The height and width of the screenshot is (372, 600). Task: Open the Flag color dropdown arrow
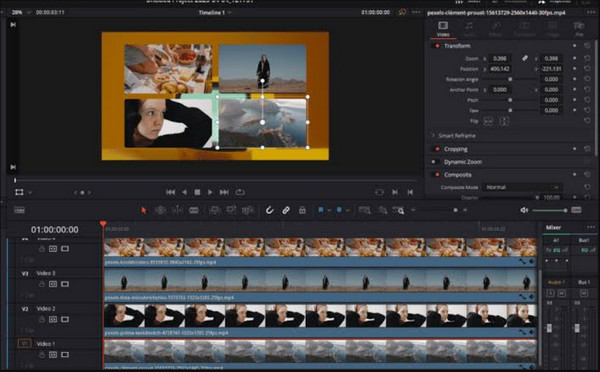329,210
